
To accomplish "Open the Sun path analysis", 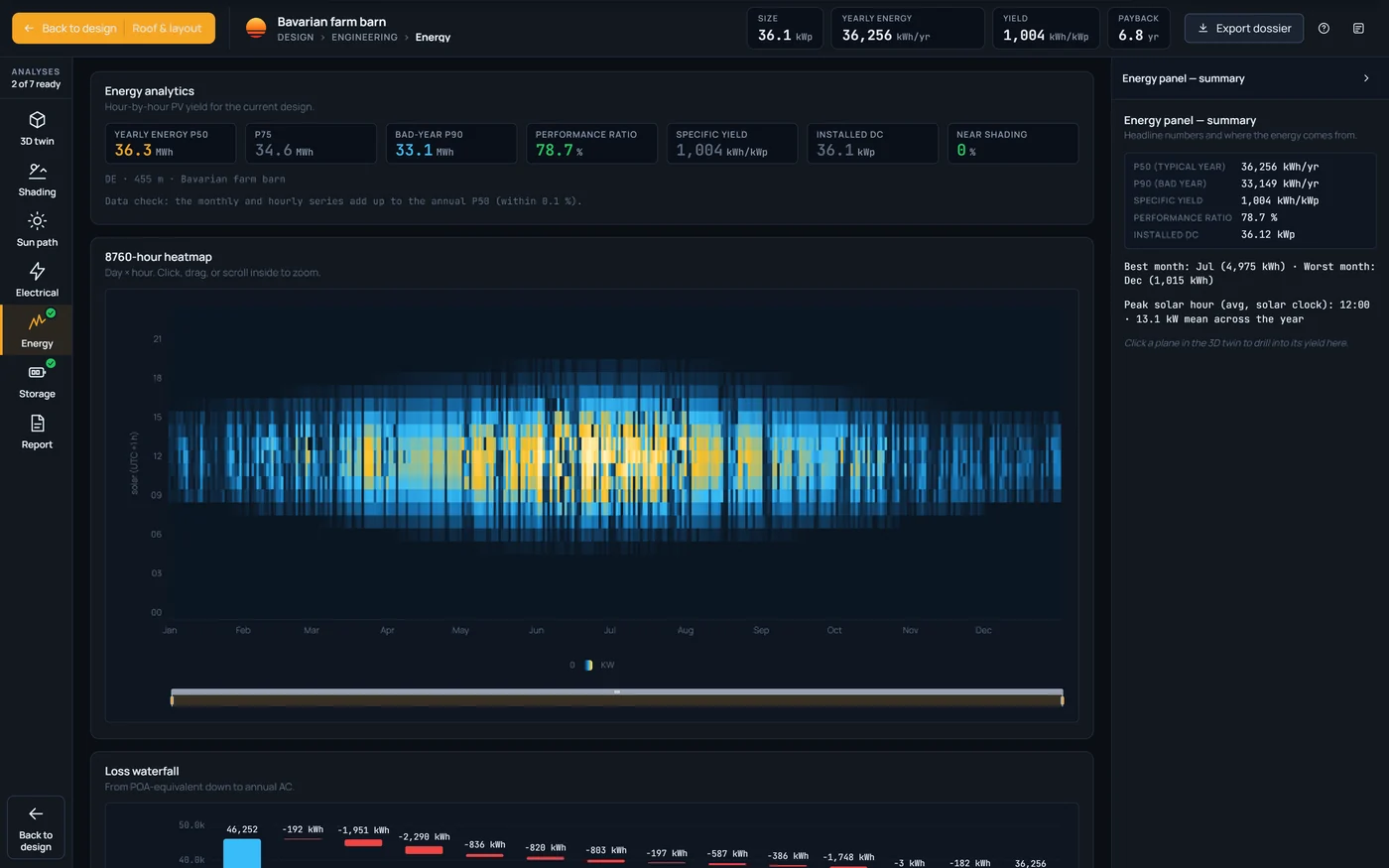I will point(37,230).
